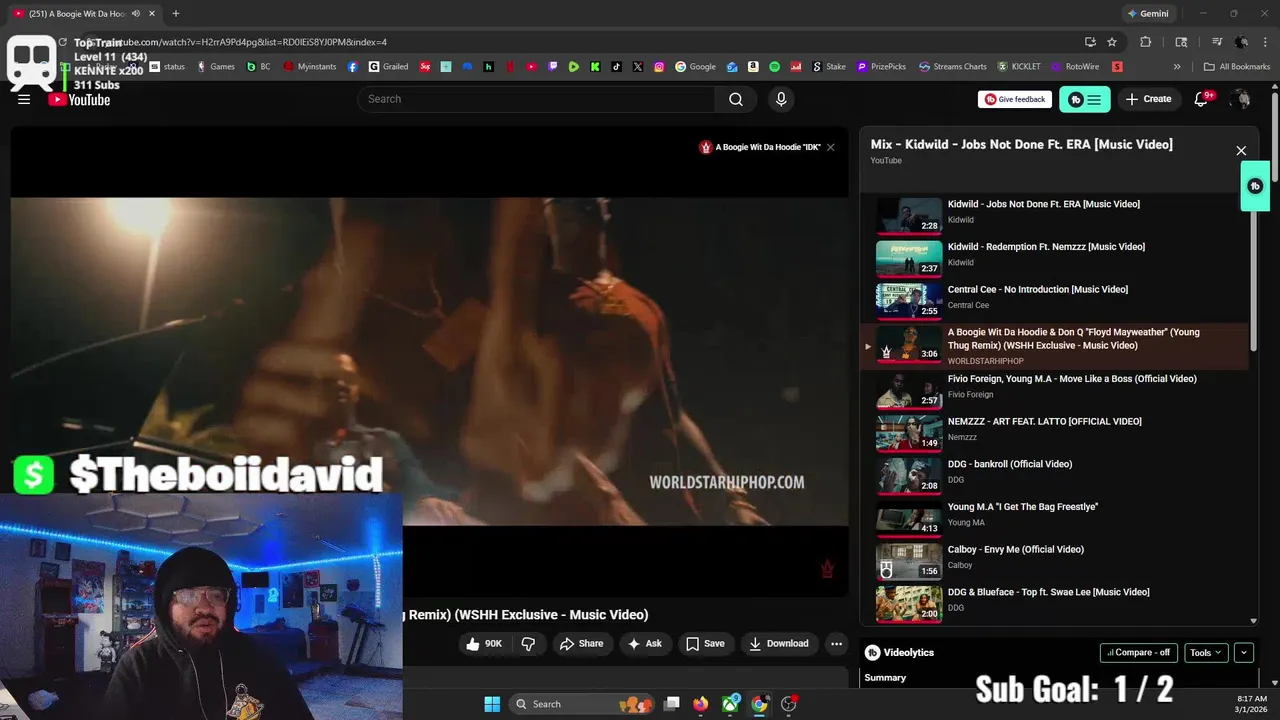
Task: Open the Myinstants bookmark
Action: coord(311,67)
